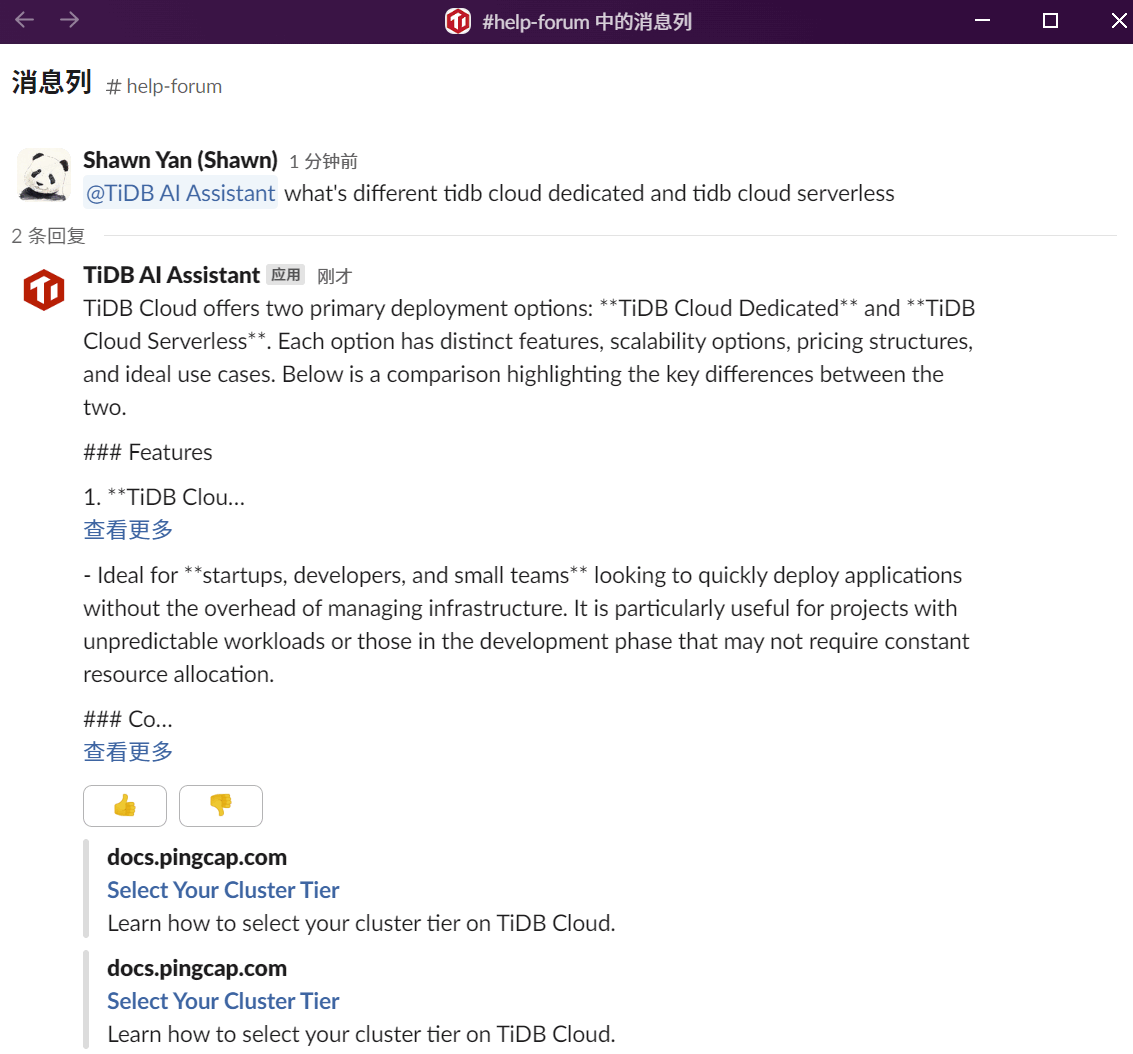Click the TiDB logo in title bar
The width and height of the screenshot is (1133, 1054).
(x=458, y=21)
